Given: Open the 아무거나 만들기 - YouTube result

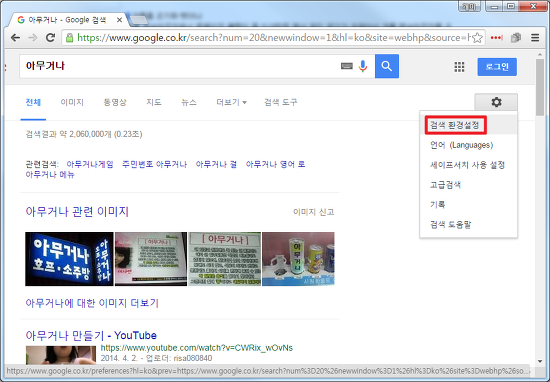Looking at the screenshot, I should click(91, 336).
